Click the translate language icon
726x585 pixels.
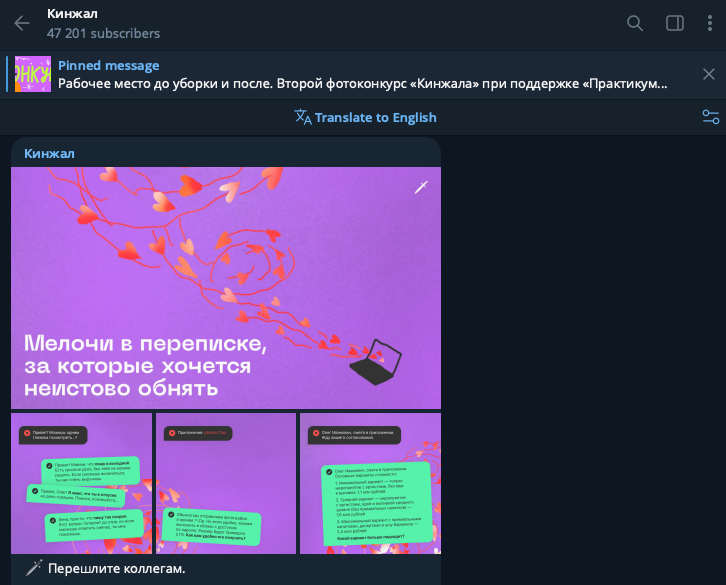coord(303,117)
